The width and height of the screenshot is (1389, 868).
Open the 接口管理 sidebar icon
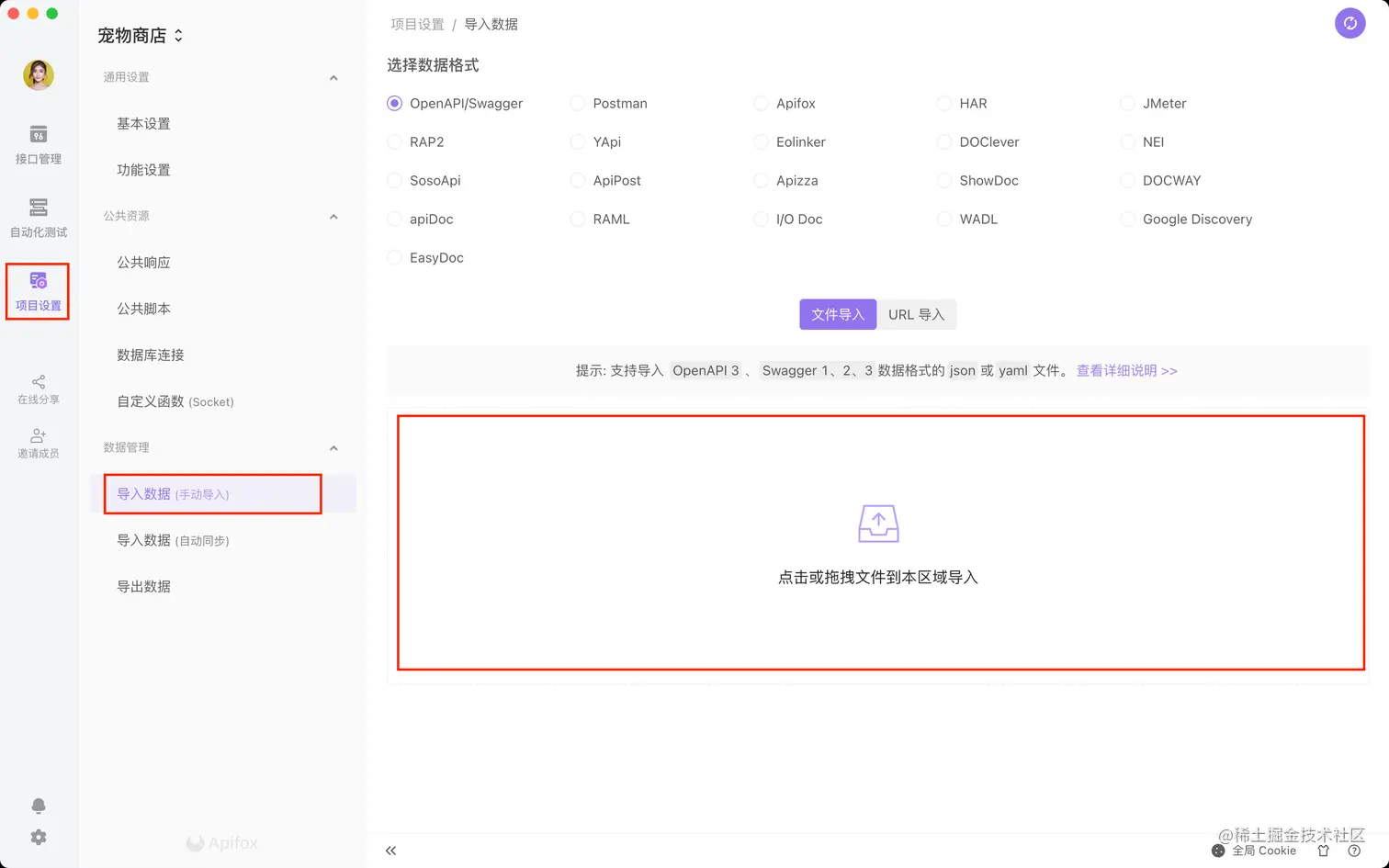(38, 147)
